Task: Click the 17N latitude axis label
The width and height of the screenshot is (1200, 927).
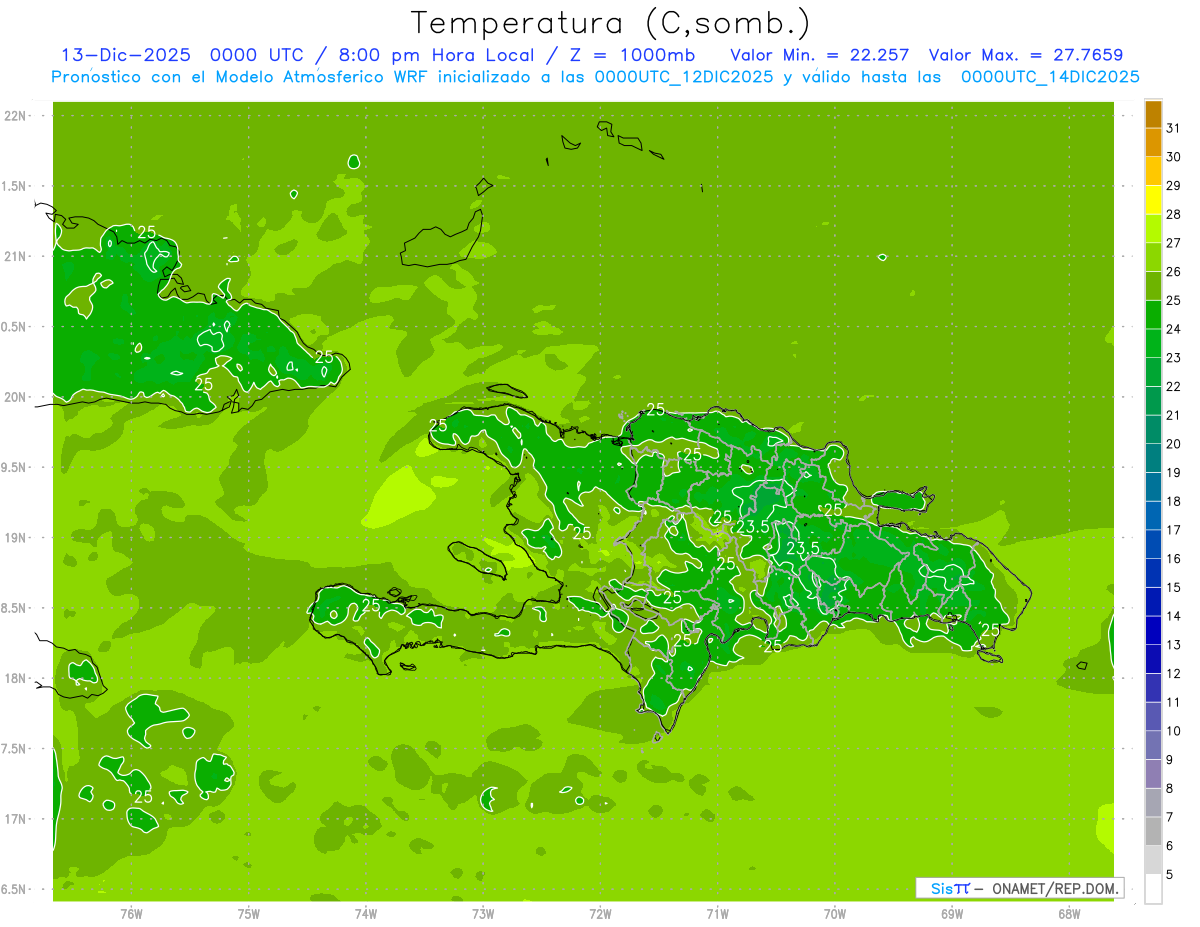Action: point(16,819)
